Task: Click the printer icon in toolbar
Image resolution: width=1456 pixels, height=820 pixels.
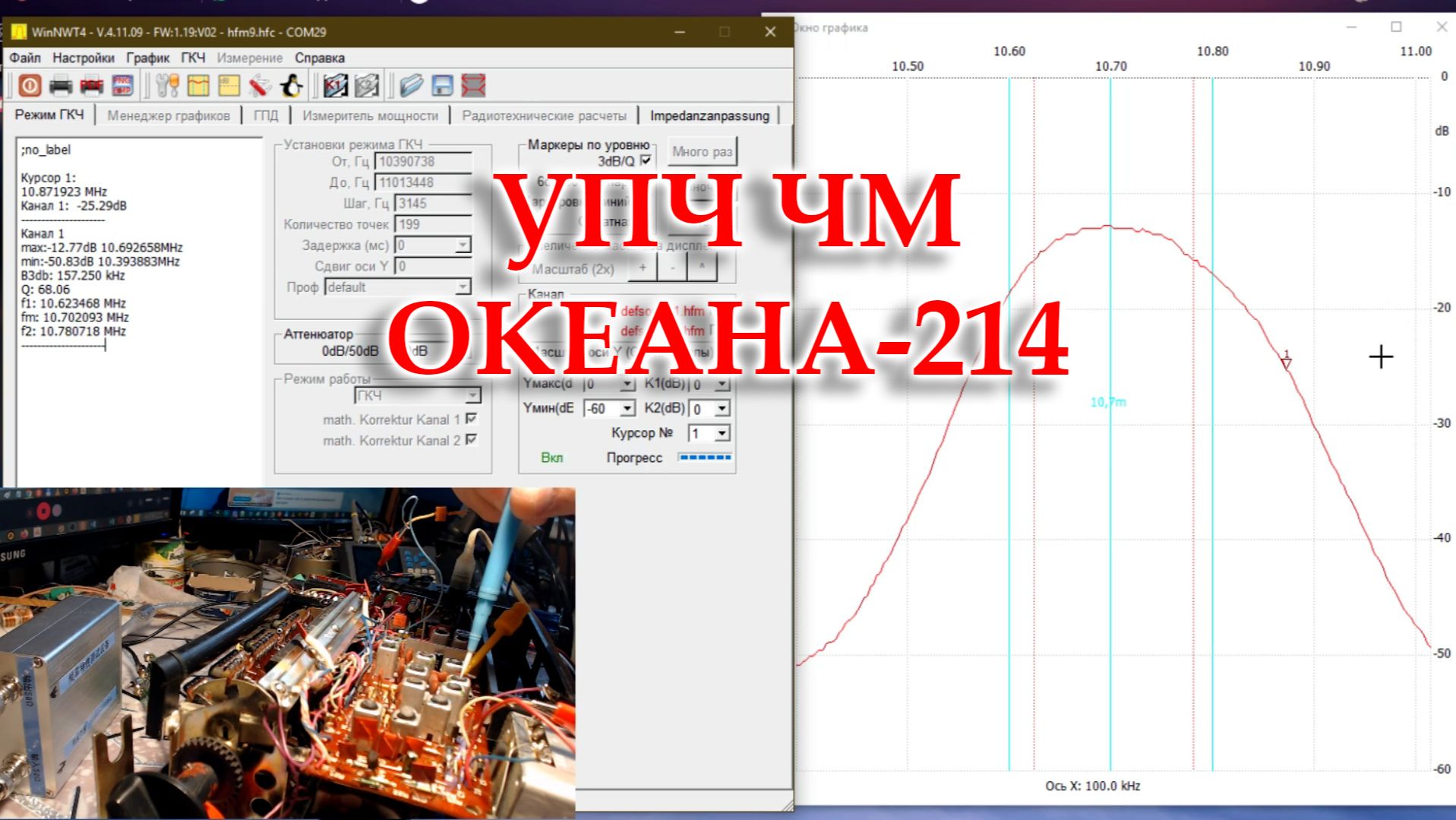Action: [61, 85]
